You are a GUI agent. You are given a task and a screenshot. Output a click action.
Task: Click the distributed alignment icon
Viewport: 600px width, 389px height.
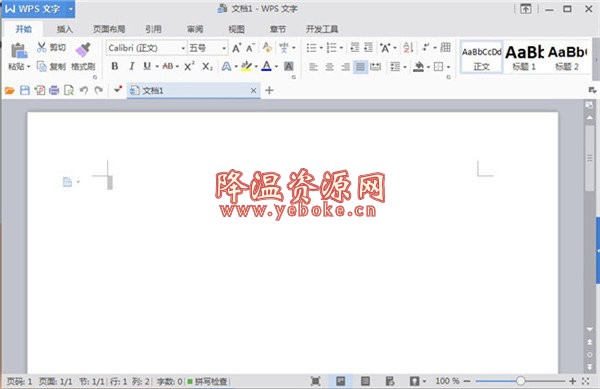click(x=375, y=67)
